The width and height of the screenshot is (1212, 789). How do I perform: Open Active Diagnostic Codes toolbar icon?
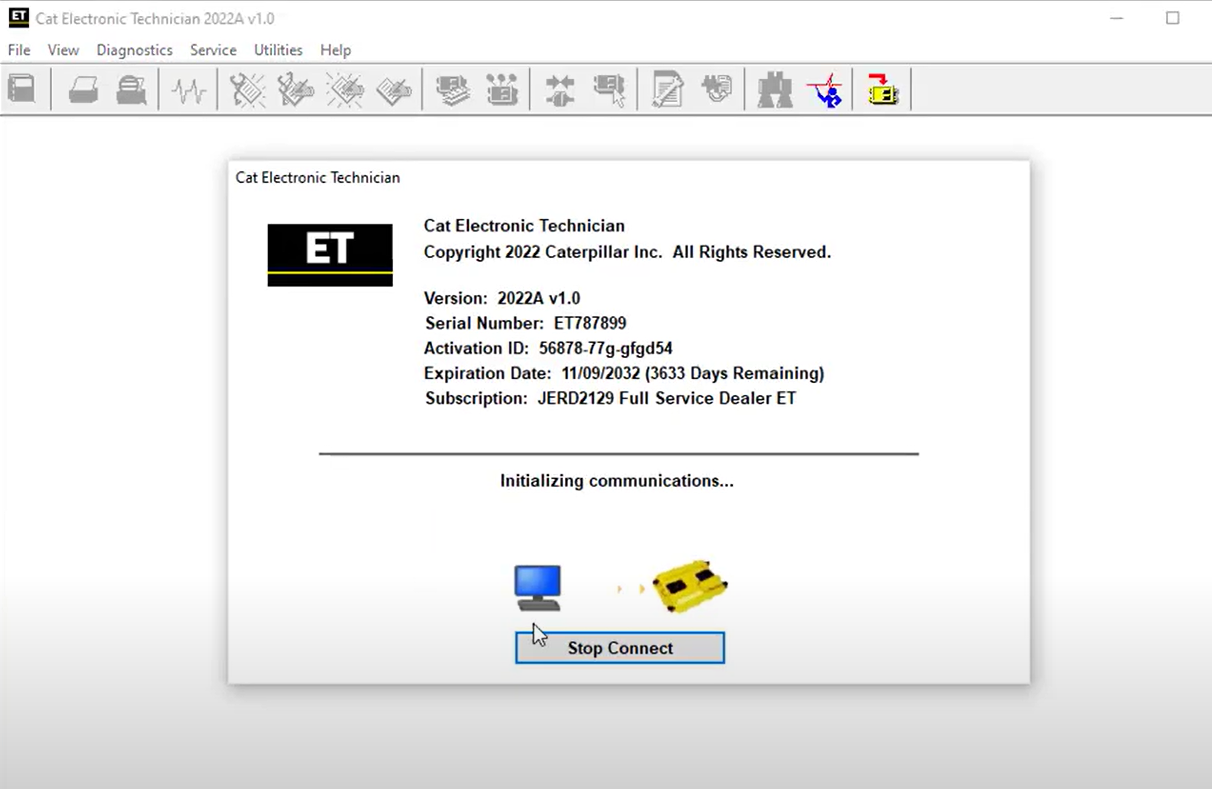(x=247, y=90)
